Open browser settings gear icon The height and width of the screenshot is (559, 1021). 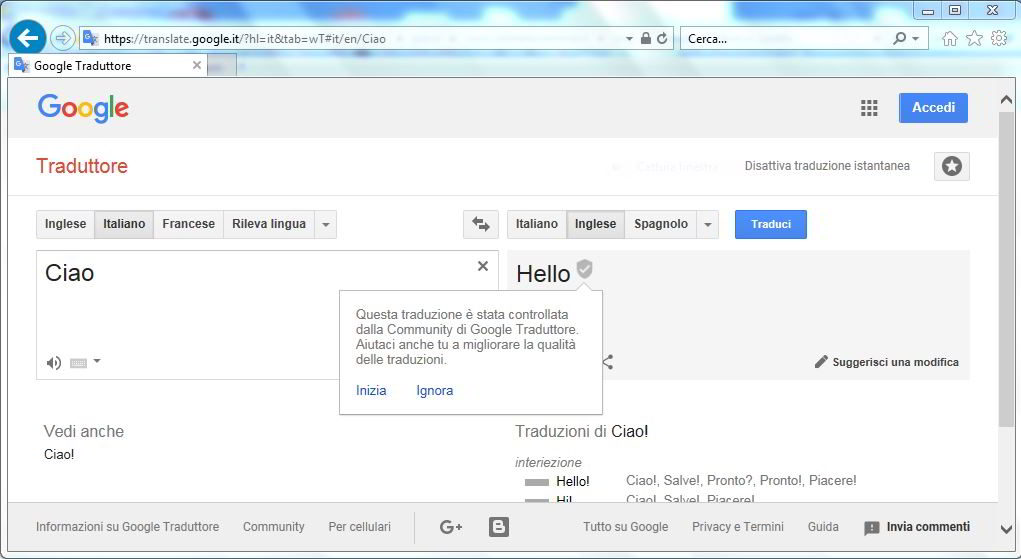(999, 38)
